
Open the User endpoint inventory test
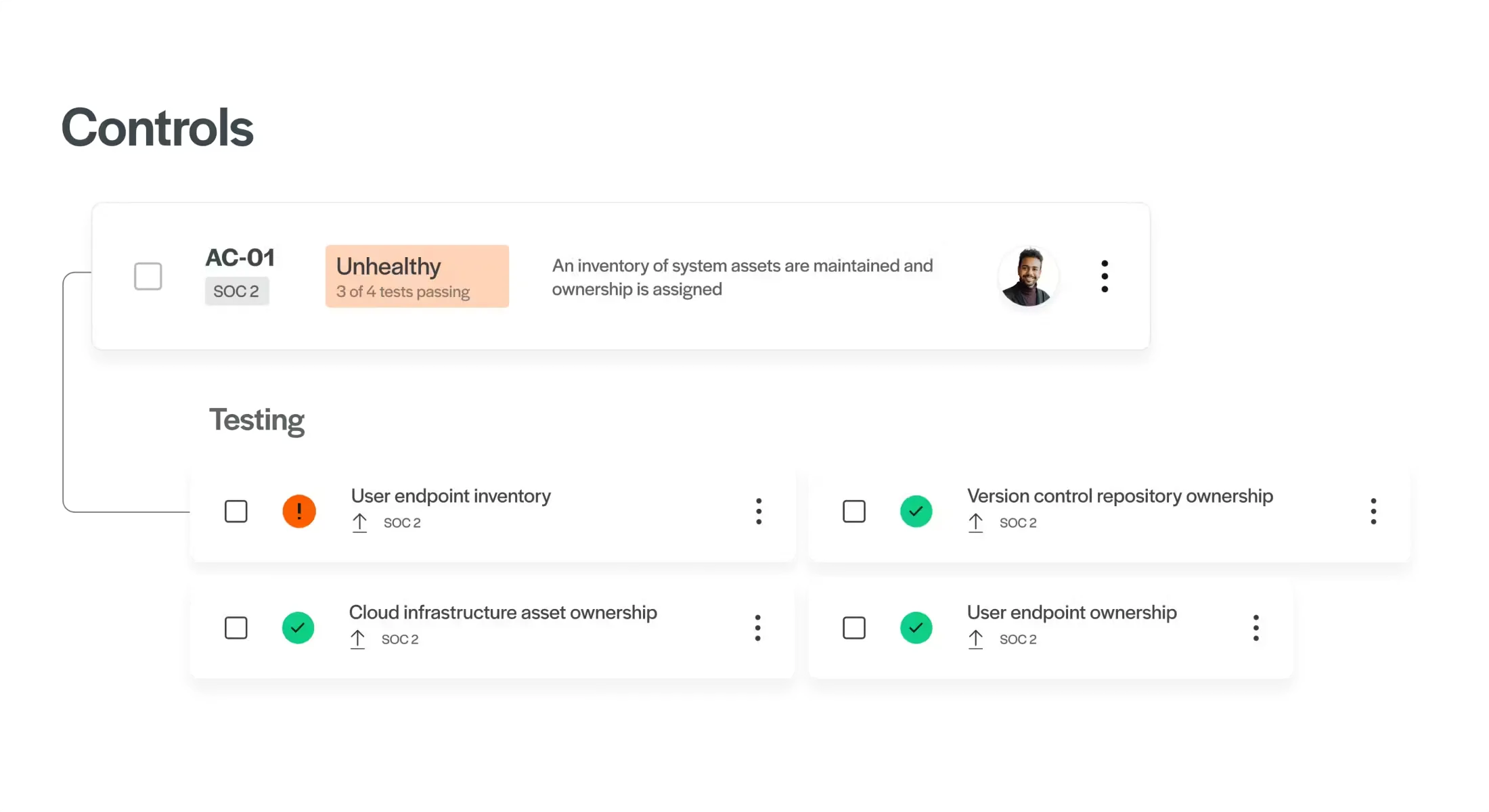tap(451, 496)
